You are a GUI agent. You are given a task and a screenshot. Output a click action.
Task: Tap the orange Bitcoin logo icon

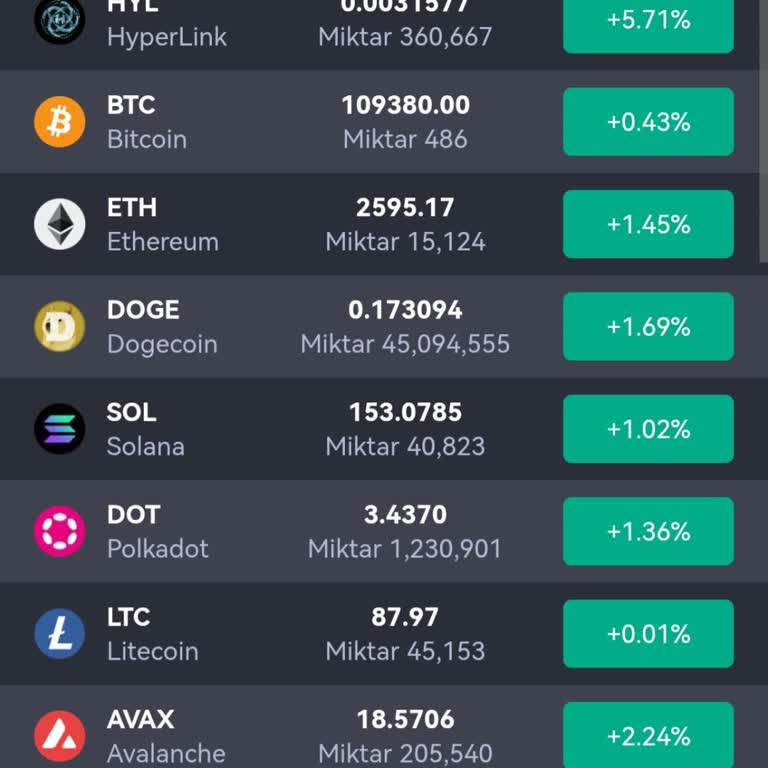click(60, 122)
